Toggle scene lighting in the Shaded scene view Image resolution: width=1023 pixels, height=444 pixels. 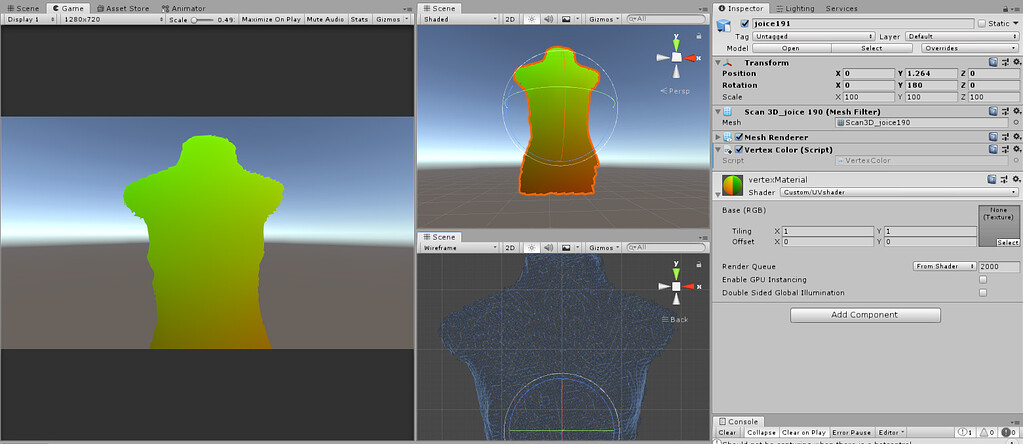pos(531,19)
